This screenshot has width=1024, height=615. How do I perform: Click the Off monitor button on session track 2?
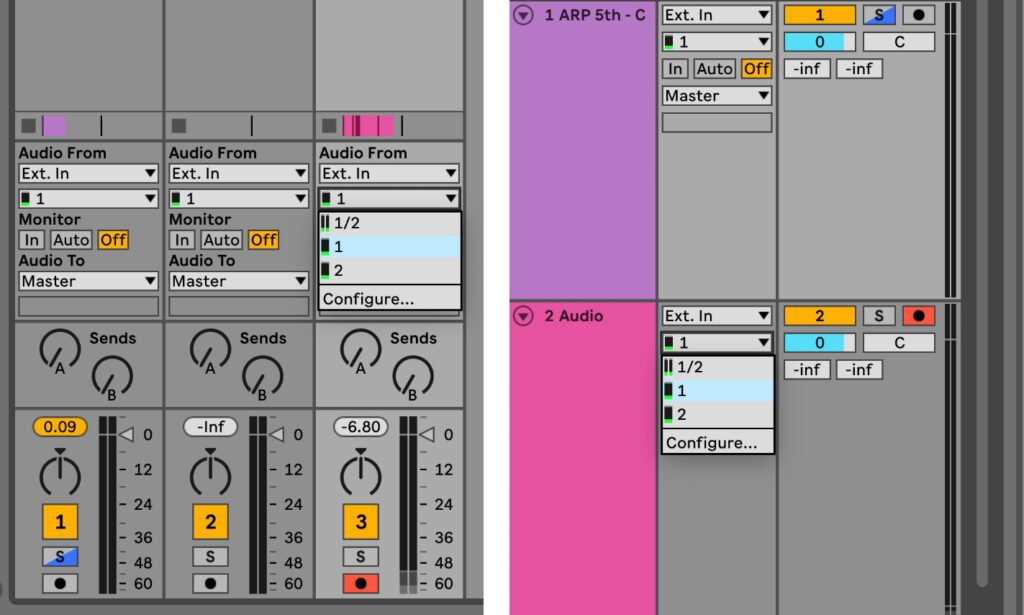[263, 240]
